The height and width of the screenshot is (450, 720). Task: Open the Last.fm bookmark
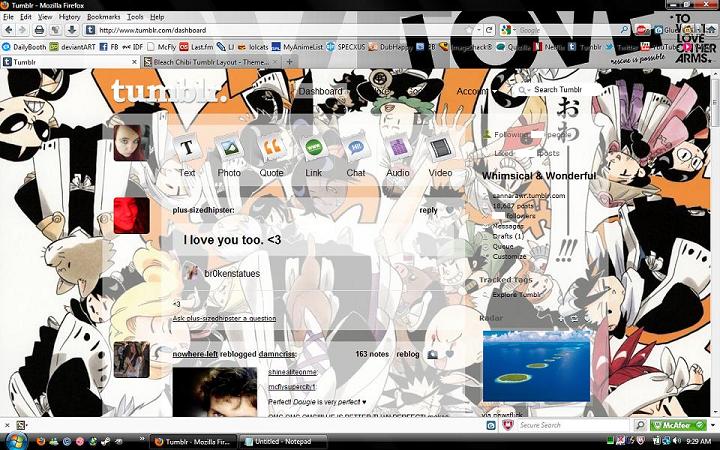tap(196, 47)
